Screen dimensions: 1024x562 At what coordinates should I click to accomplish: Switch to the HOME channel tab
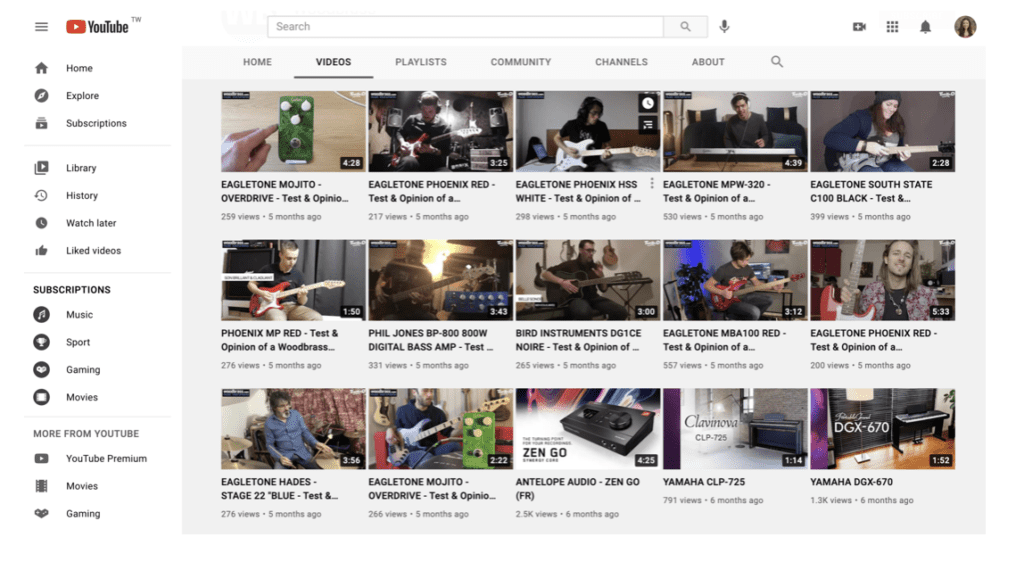pos(257,62)
